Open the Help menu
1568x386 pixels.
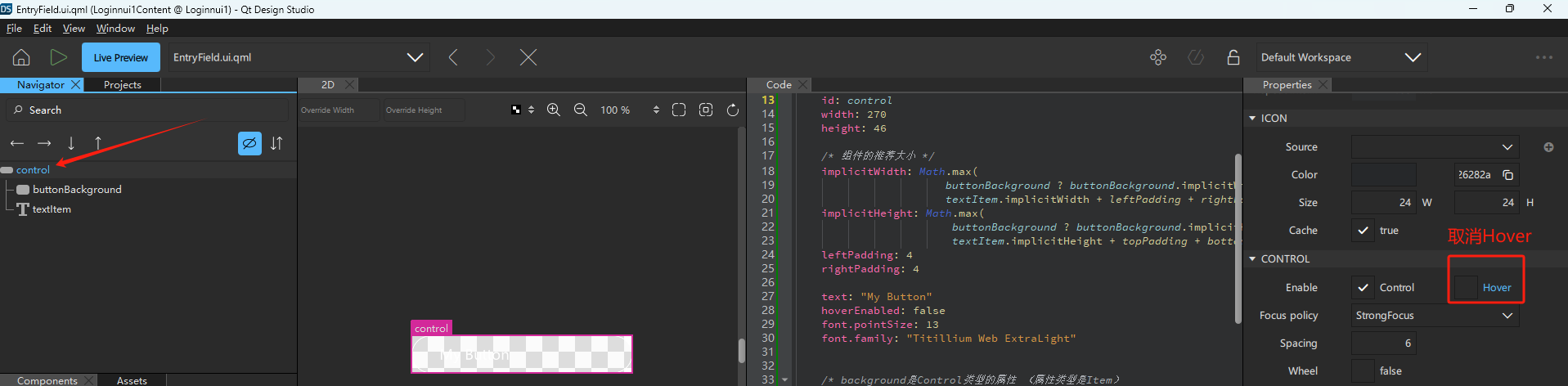(x=157, y=28)
